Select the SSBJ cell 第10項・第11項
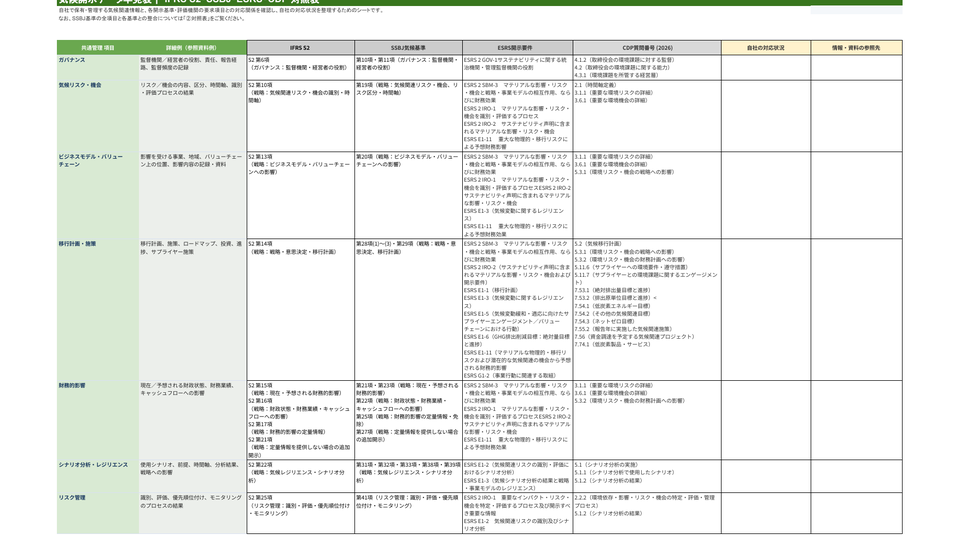 [408, 68]
